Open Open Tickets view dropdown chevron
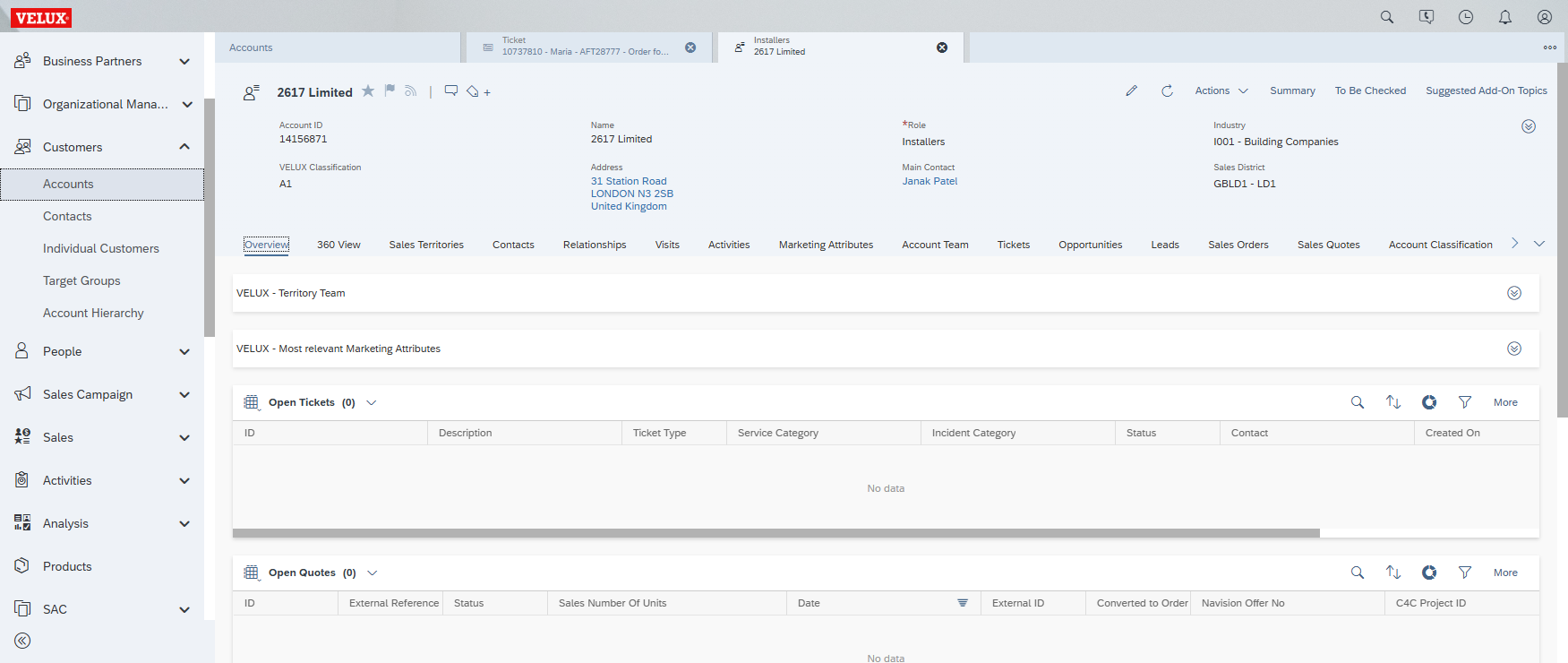 [372, 402]
